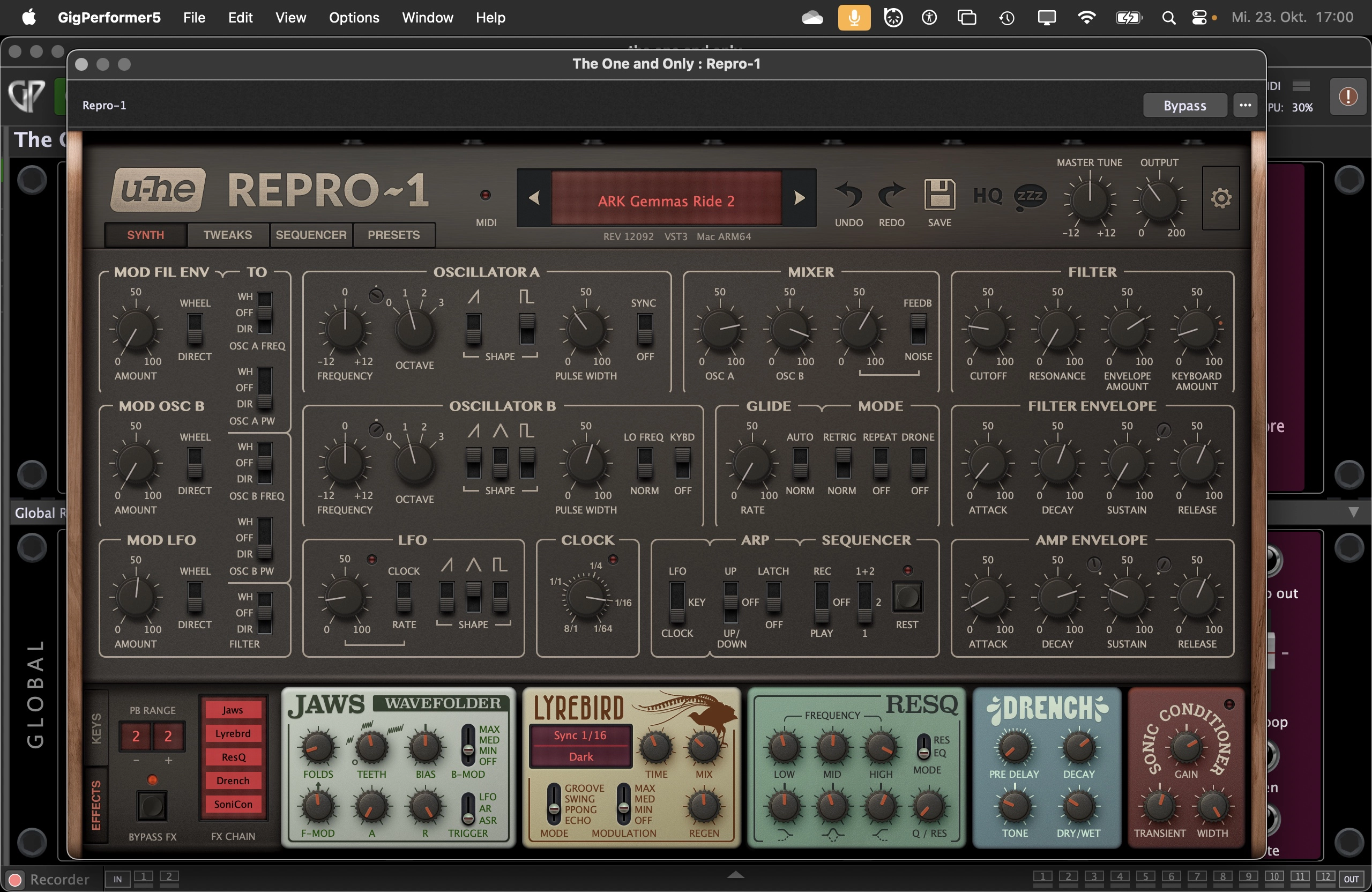
Task: Select ResQ in FX chain
Action: pyautogui.click(x=233, y=757)
